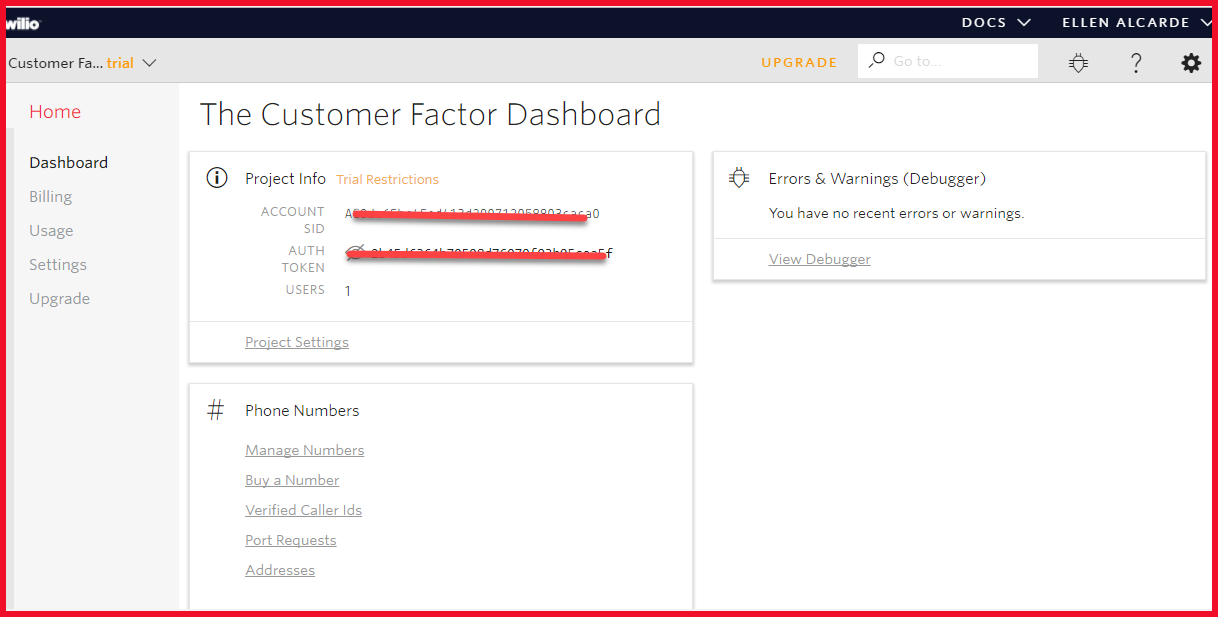Open the Verified Caller Ids link
The width and height of the screenshot is (1218, 617).
304,510
